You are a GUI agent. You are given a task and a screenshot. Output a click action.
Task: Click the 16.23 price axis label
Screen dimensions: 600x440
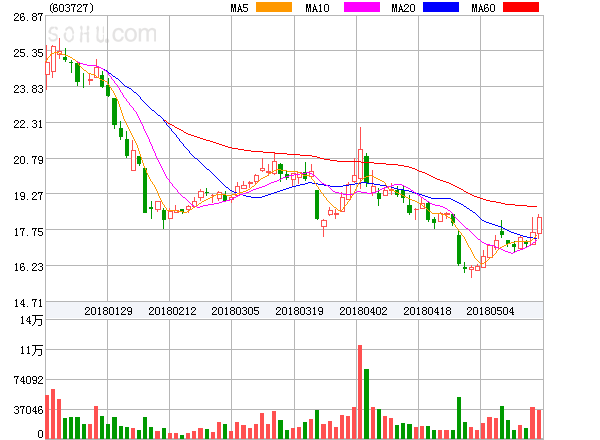pyautogui.click(x=28, y=267)
